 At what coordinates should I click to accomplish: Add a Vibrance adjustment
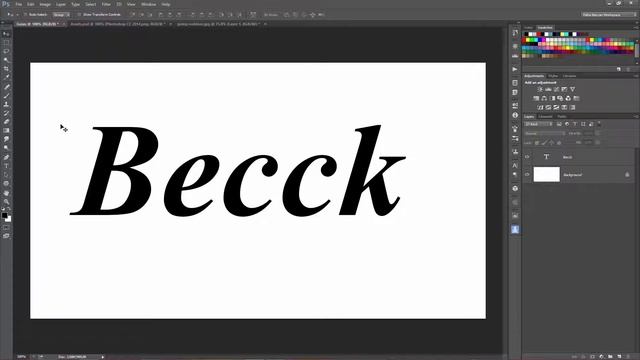point(573,89)
